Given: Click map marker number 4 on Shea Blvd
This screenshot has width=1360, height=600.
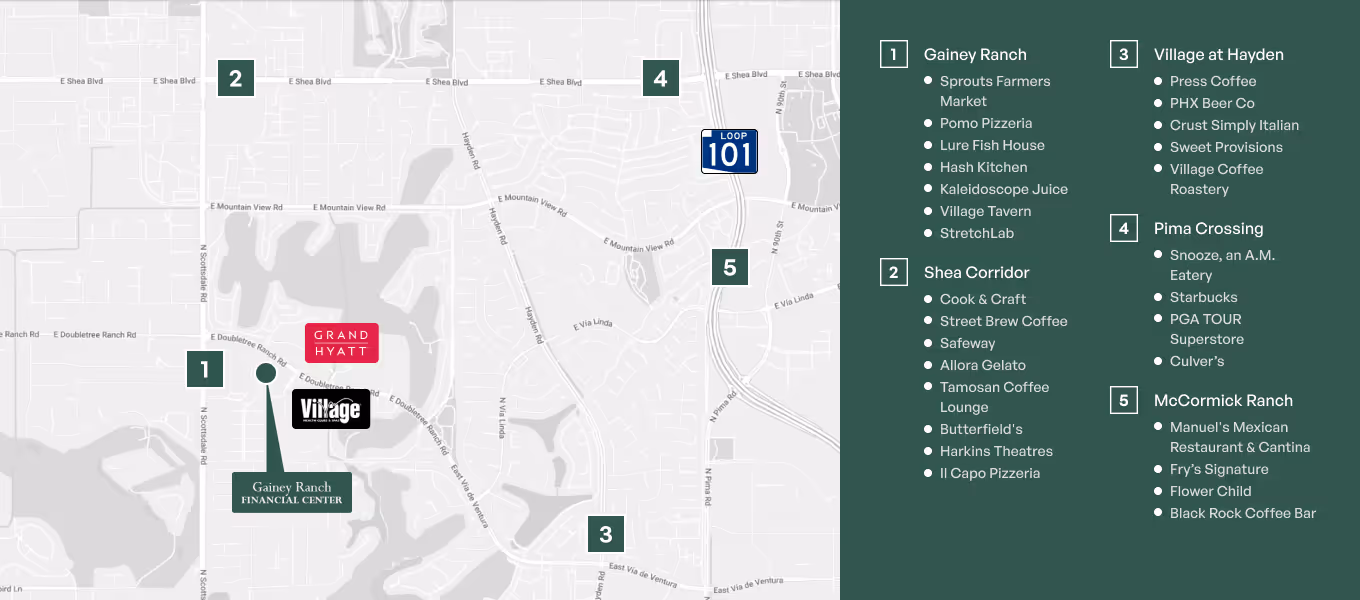Looking at the screenshot, I should coord(660,78).
